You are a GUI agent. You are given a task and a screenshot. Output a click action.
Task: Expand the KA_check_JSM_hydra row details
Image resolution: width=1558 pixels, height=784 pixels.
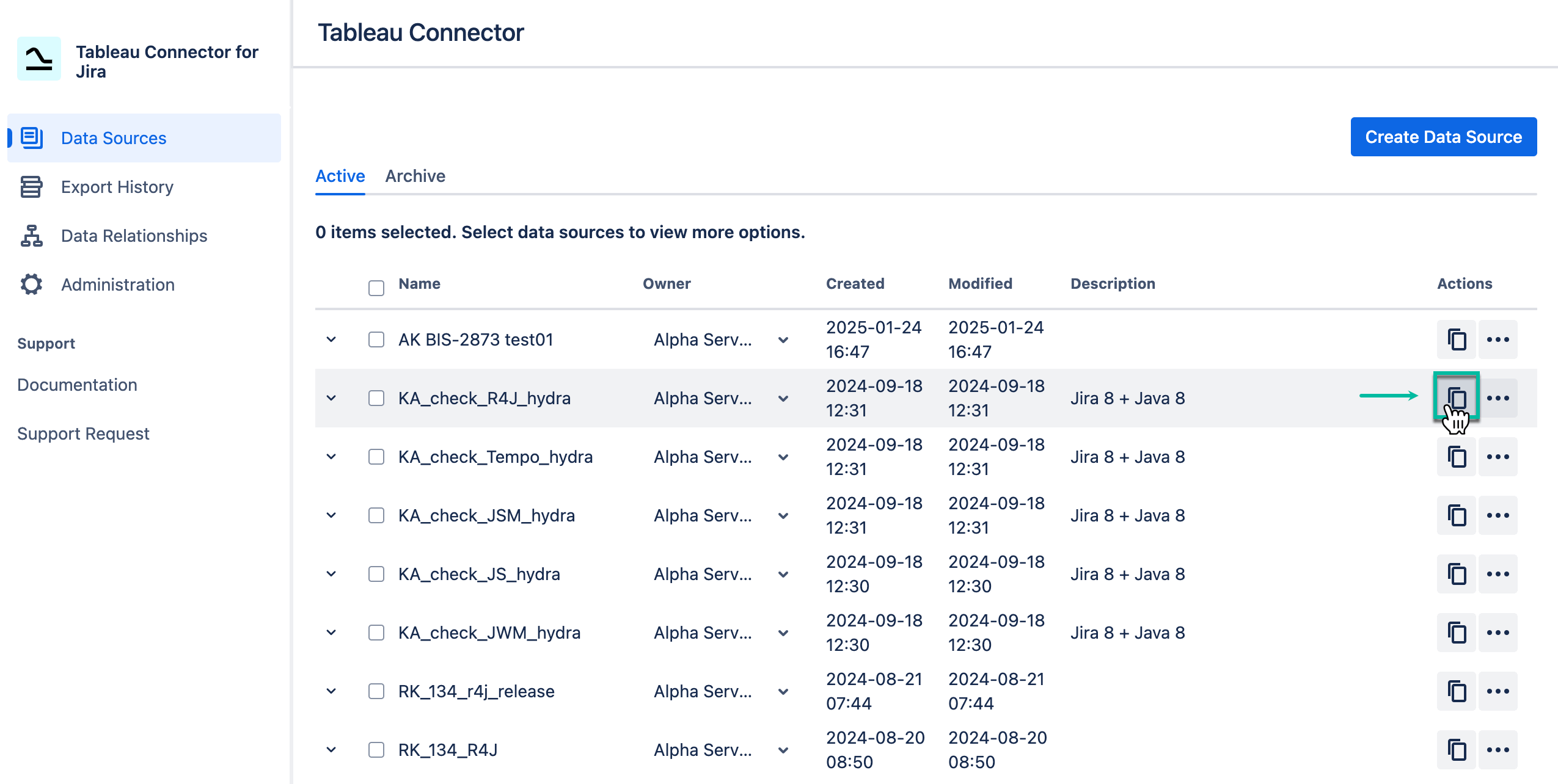(x=332, y=515)
